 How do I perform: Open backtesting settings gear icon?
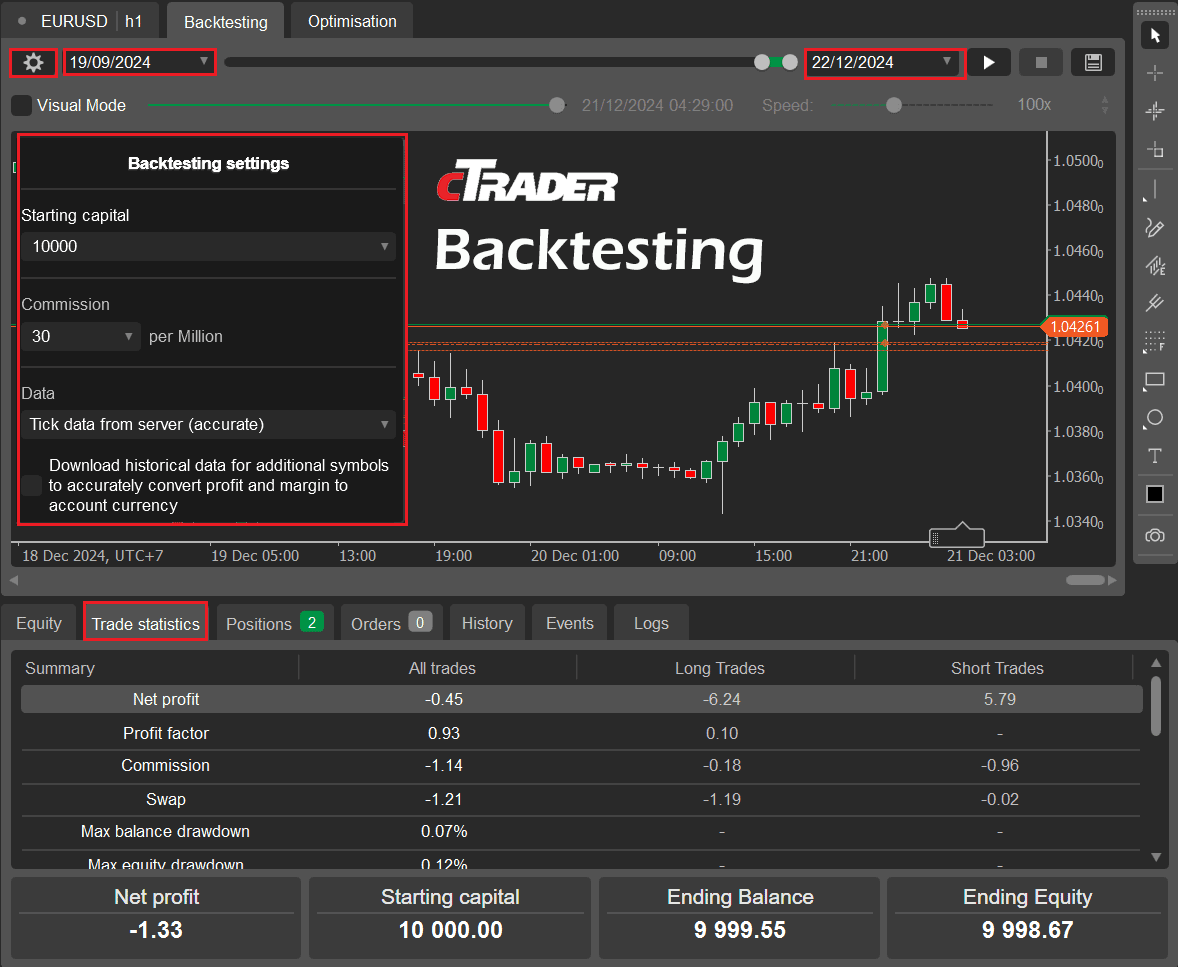coord(33,62)
